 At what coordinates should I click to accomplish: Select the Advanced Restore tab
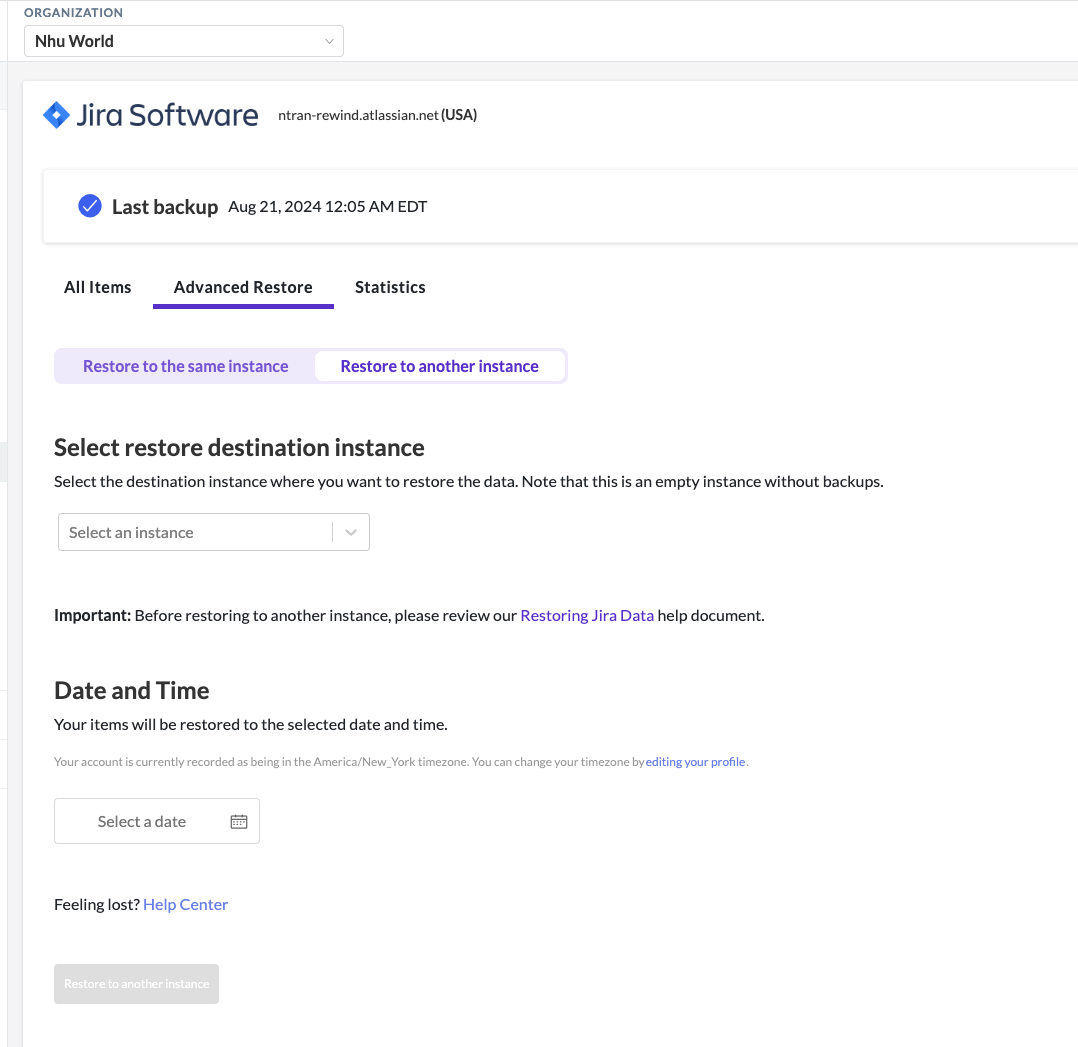click(x=243, y=287)
